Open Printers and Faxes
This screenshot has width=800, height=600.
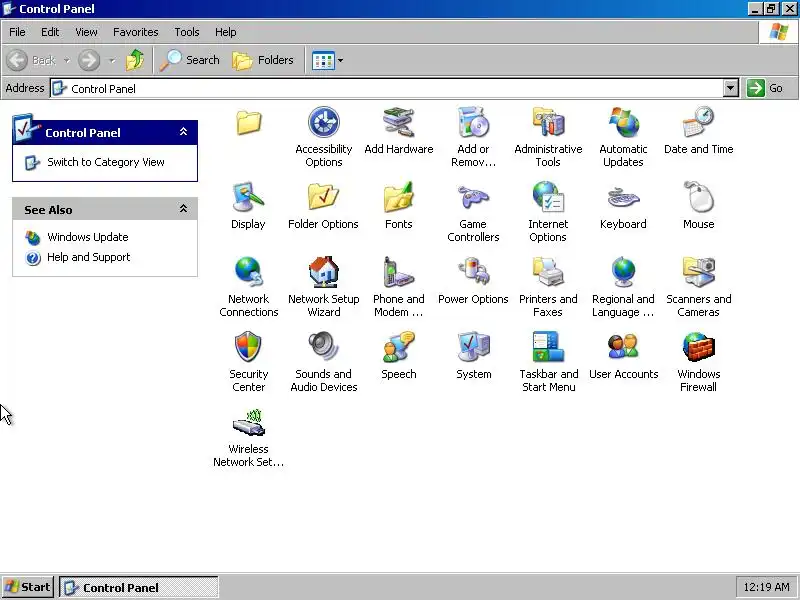(548, 272)
